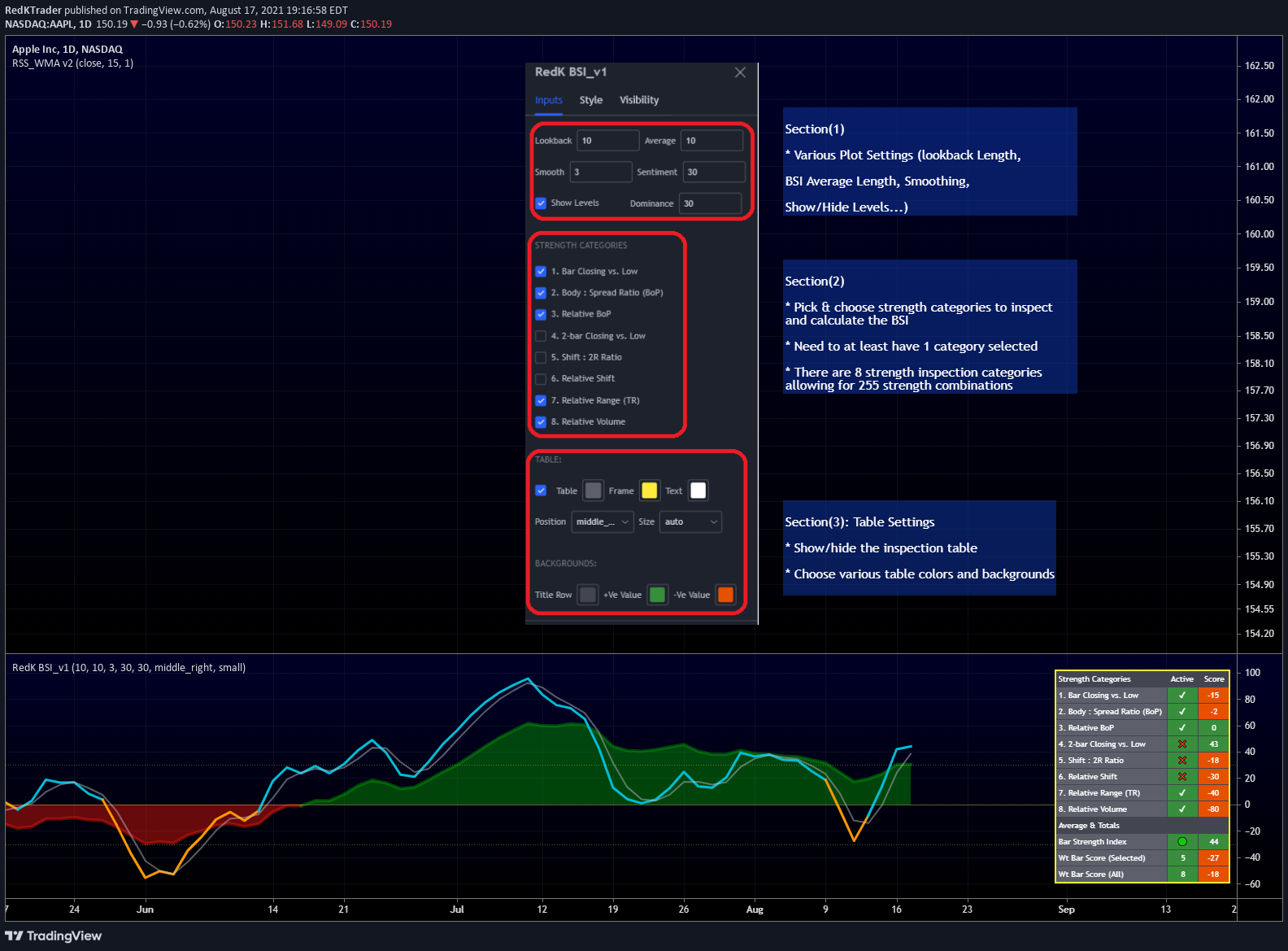Click the RSS_WMA v2 indicator legend
The image size is (1288, 951).
[x=73, y=63]
